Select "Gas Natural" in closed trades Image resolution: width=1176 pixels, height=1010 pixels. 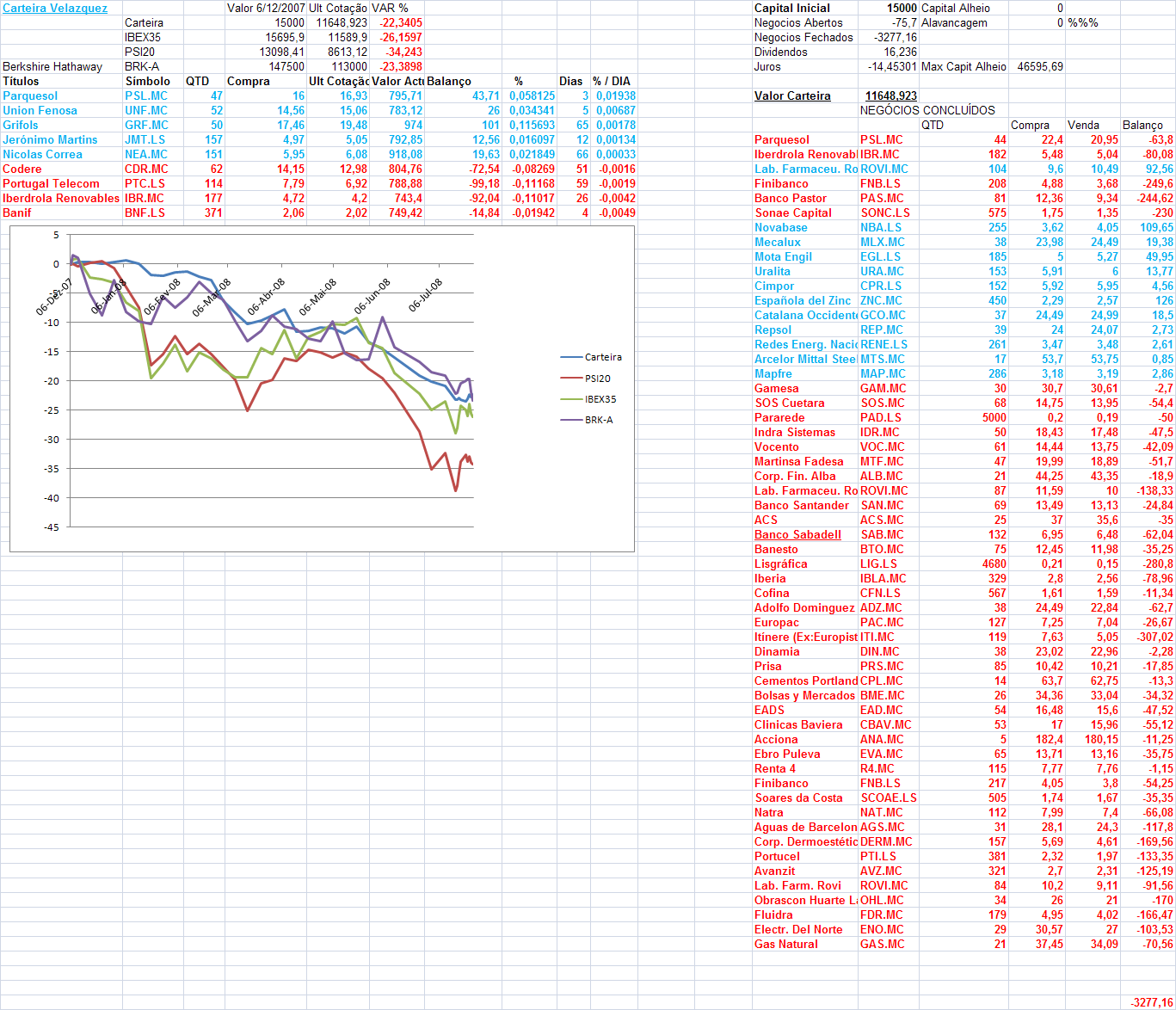(786, 945)
